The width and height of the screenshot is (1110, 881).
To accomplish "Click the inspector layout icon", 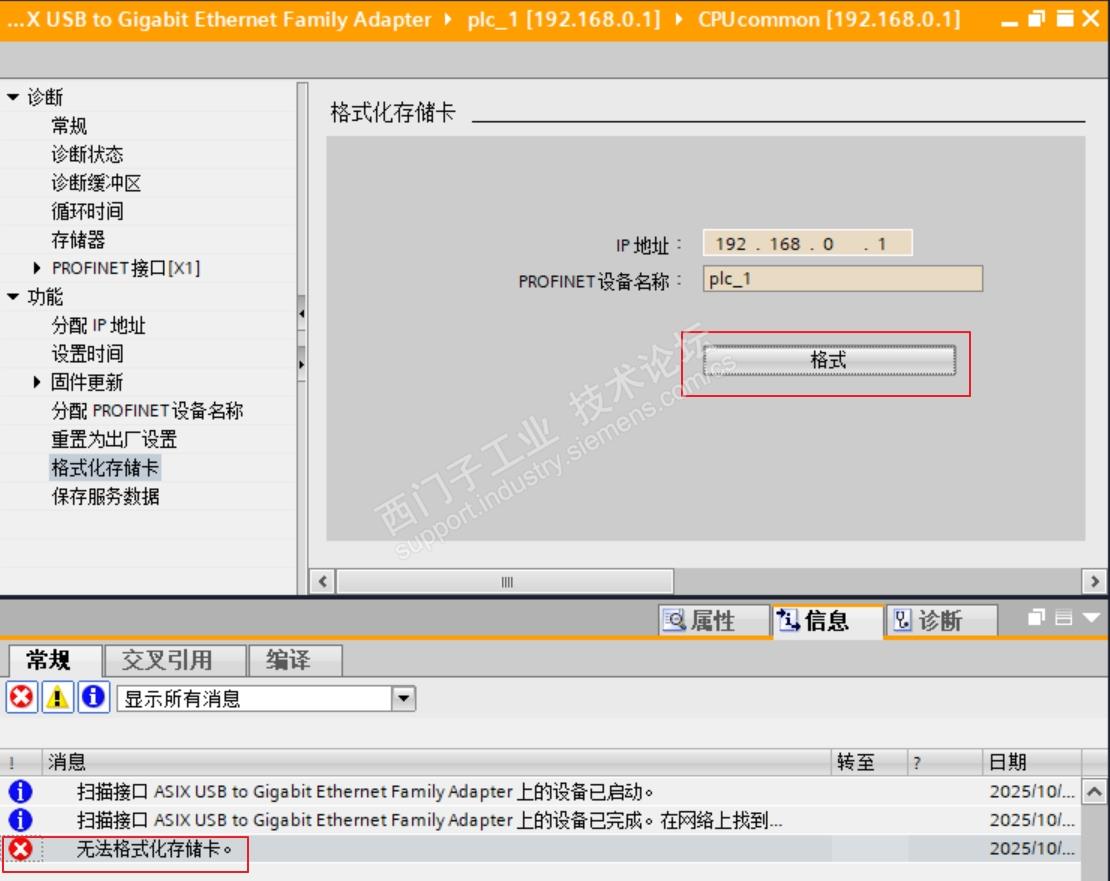I will [1063, 618].
